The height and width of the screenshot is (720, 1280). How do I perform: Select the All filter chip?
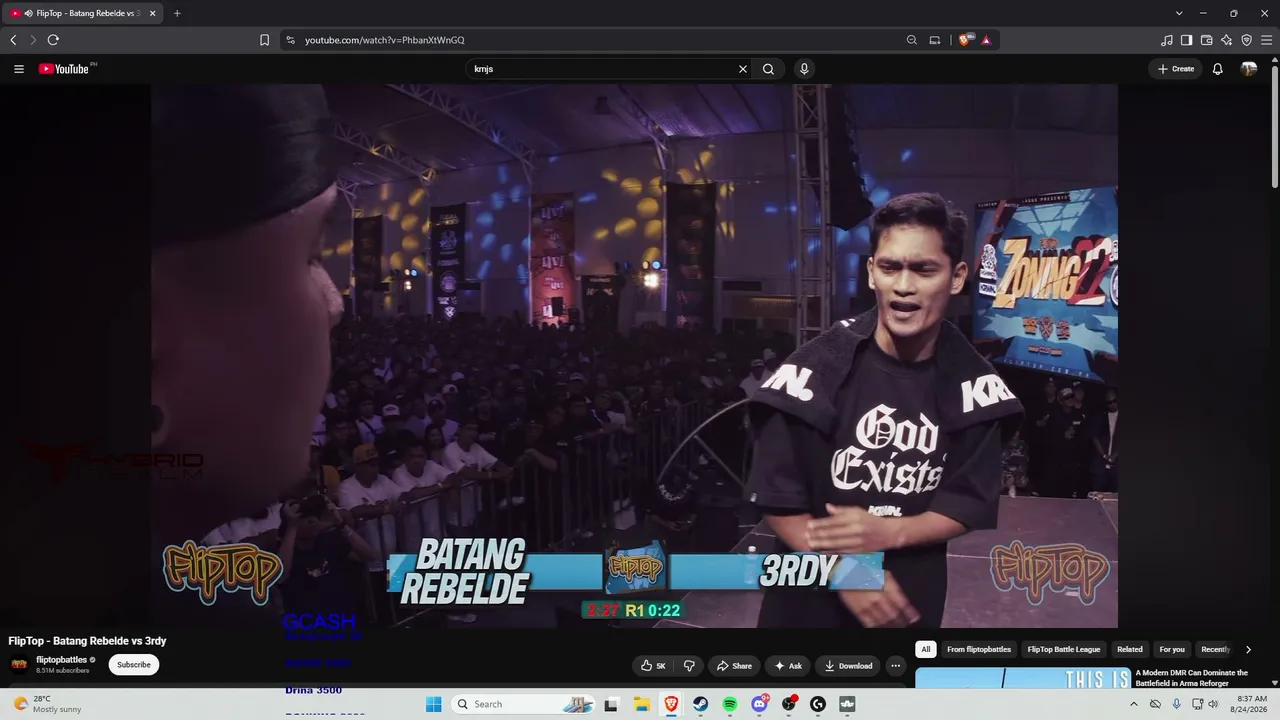click(926, 649)
